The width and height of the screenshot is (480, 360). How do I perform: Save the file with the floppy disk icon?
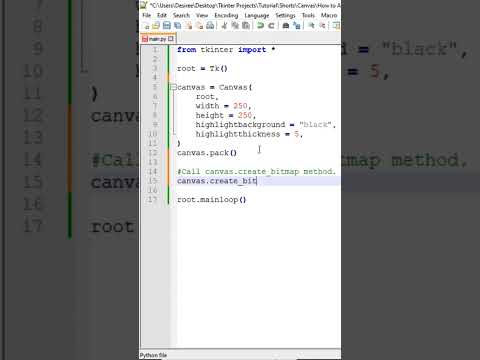pos(167,26)
